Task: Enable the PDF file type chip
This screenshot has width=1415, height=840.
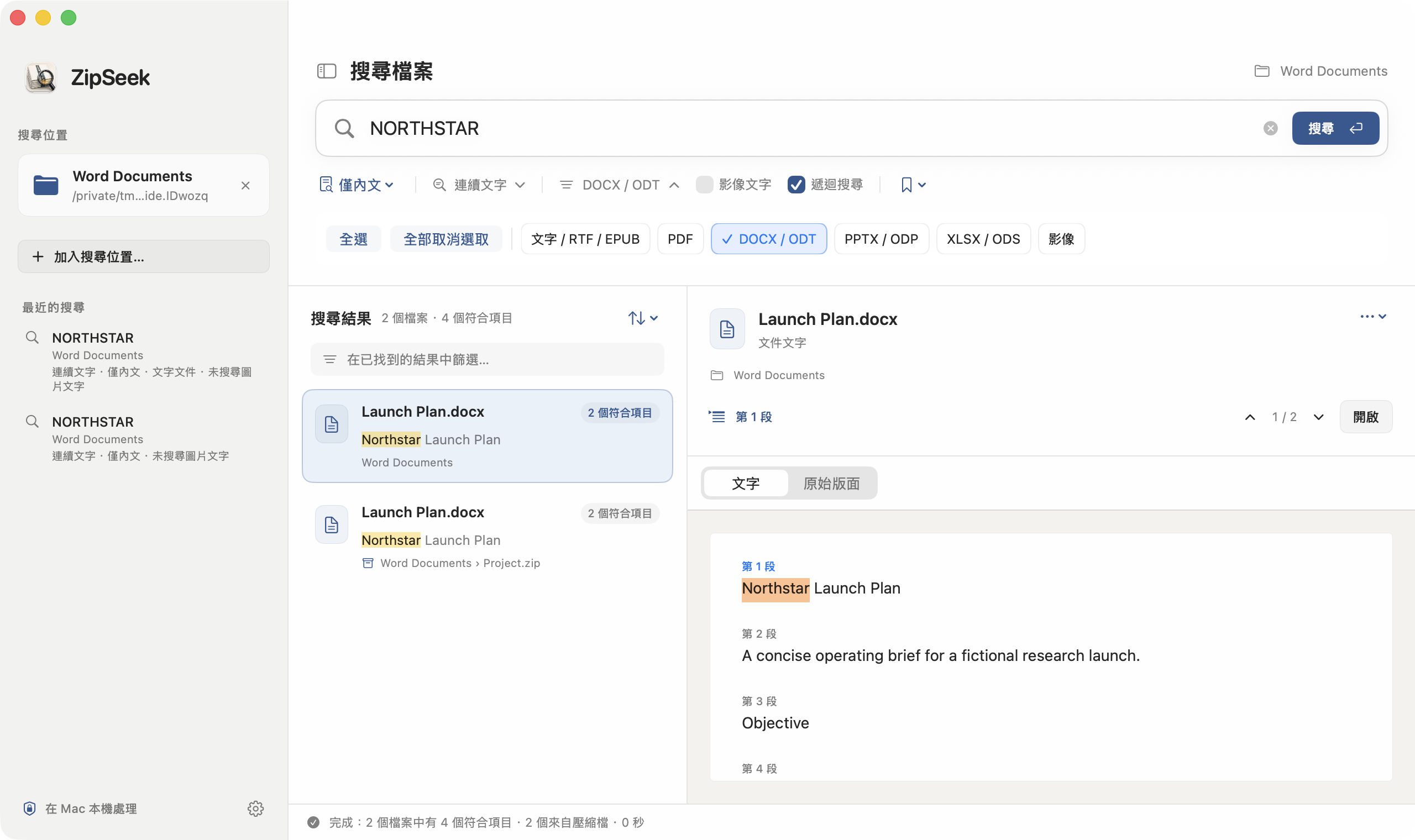Action: pyautogui.click(x=680, y=239)
